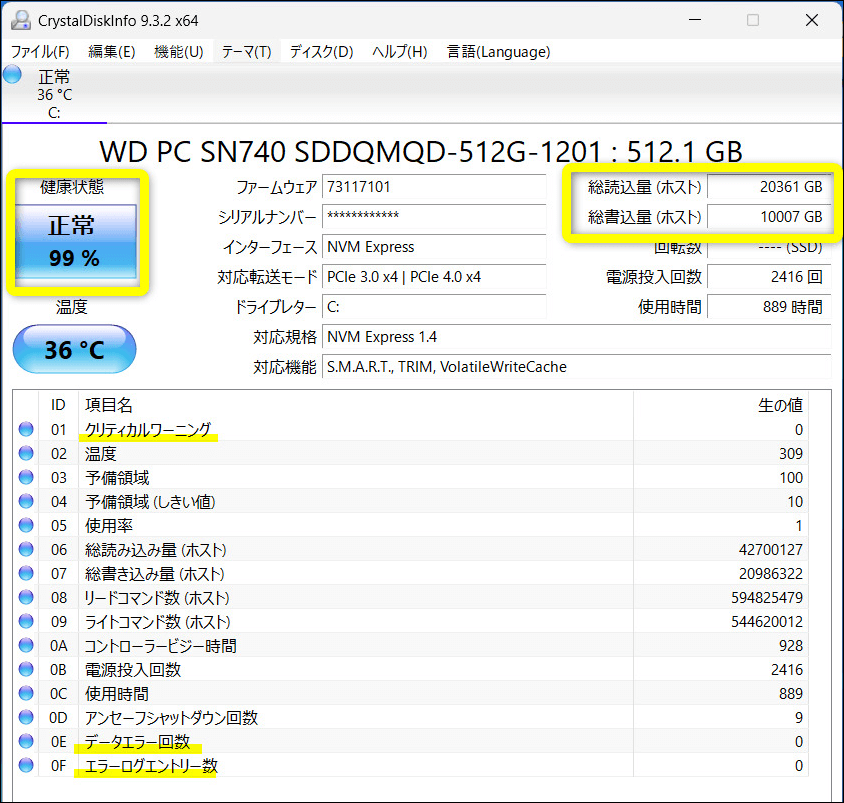Click the blue status orb for drive C:

click(12, 75)
